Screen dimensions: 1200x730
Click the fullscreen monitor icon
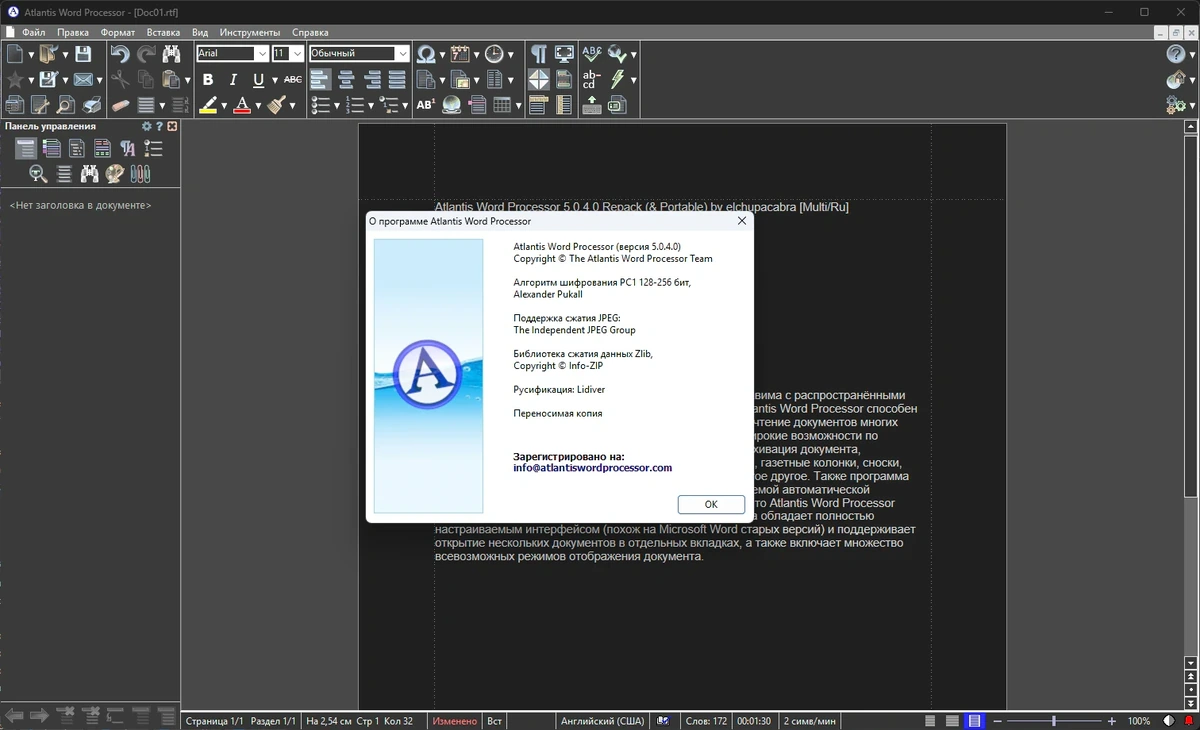(565, 54)
